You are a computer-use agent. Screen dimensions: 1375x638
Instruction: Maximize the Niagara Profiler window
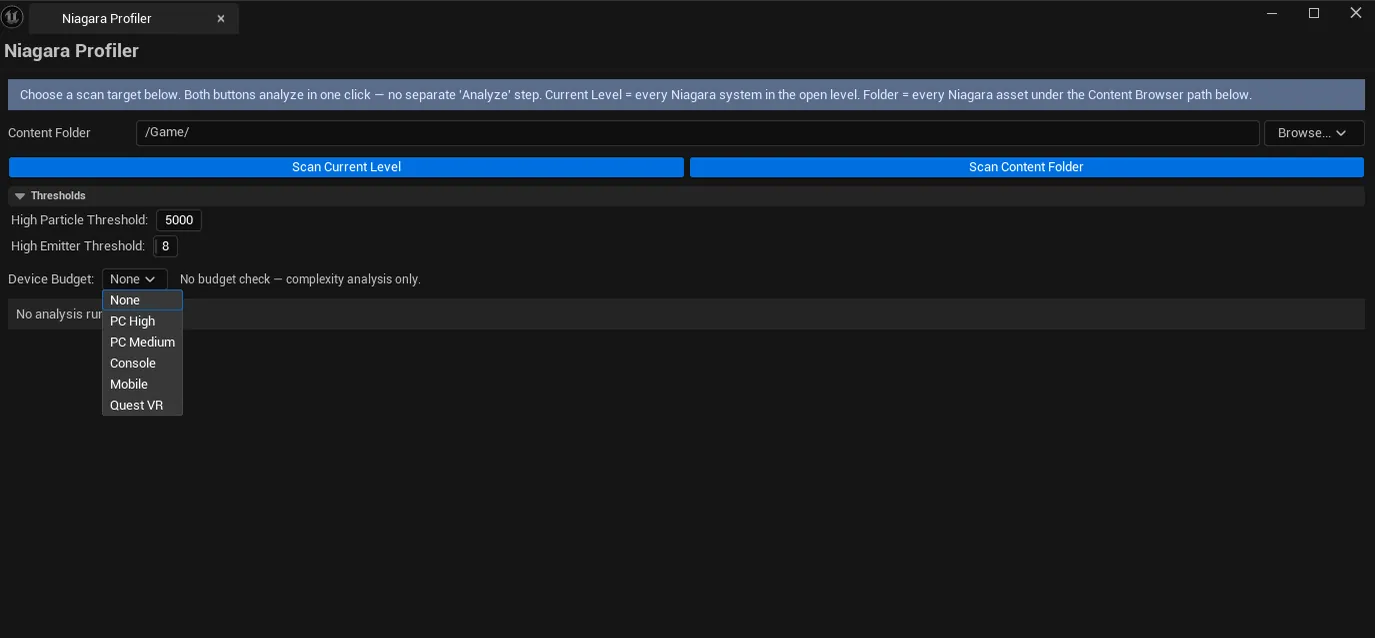pyautogui.click(x=1314, y=13)
